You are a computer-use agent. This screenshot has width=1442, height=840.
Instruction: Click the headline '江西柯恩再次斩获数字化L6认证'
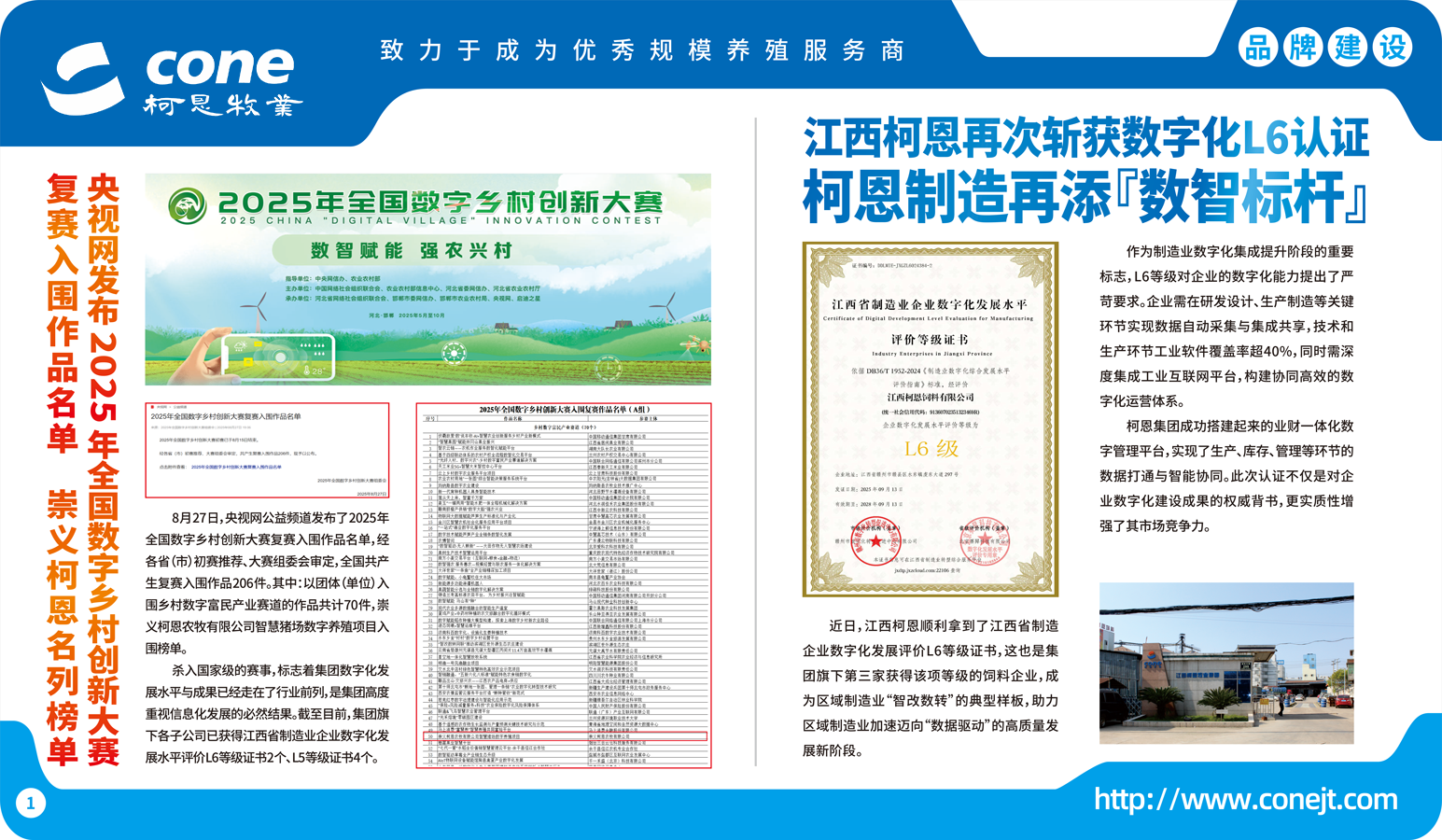[x=1086, y=138]
